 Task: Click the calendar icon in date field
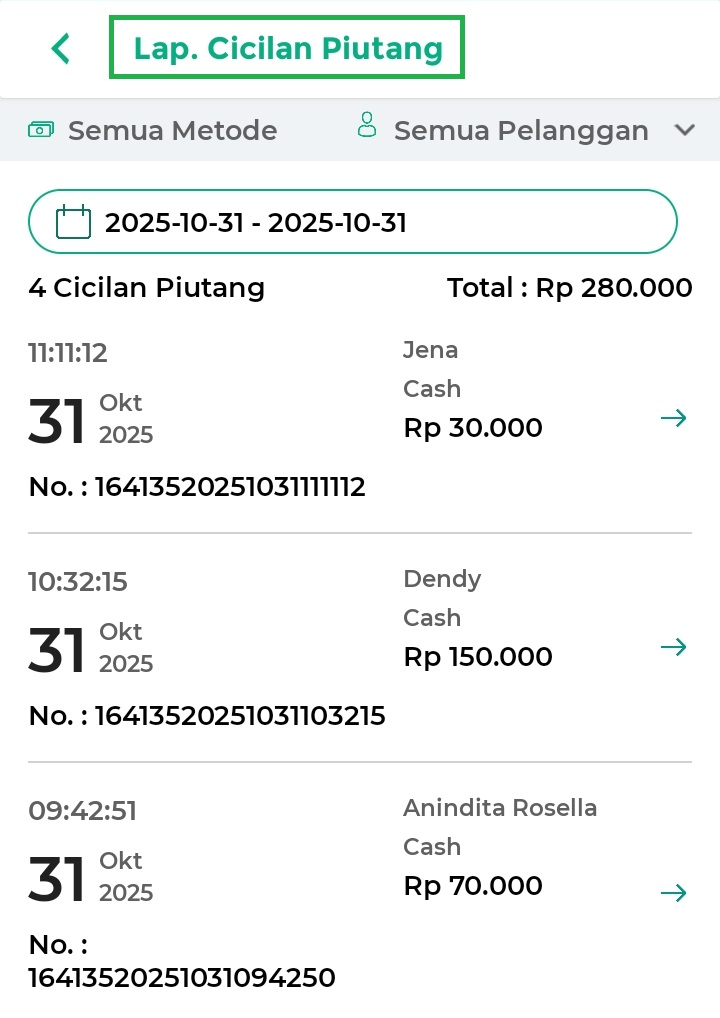pos(73,221)
